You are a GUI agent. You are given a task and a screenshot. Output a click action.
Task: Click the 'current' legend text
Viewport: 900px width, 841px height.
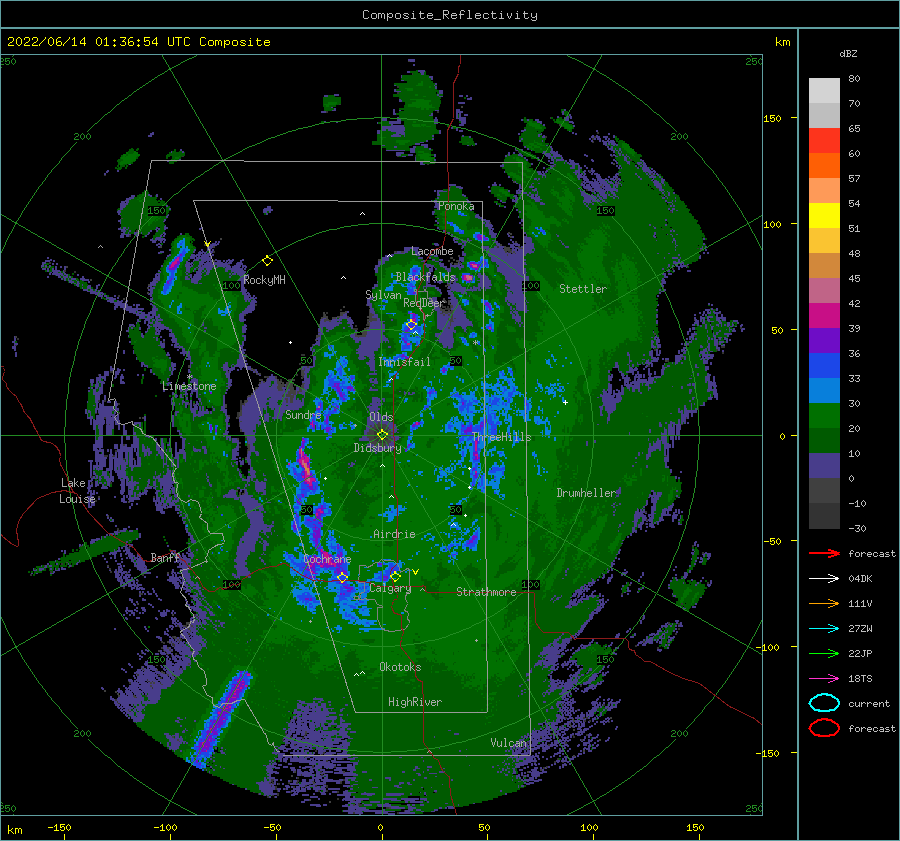pyautogui.click(x=869, y=703)
